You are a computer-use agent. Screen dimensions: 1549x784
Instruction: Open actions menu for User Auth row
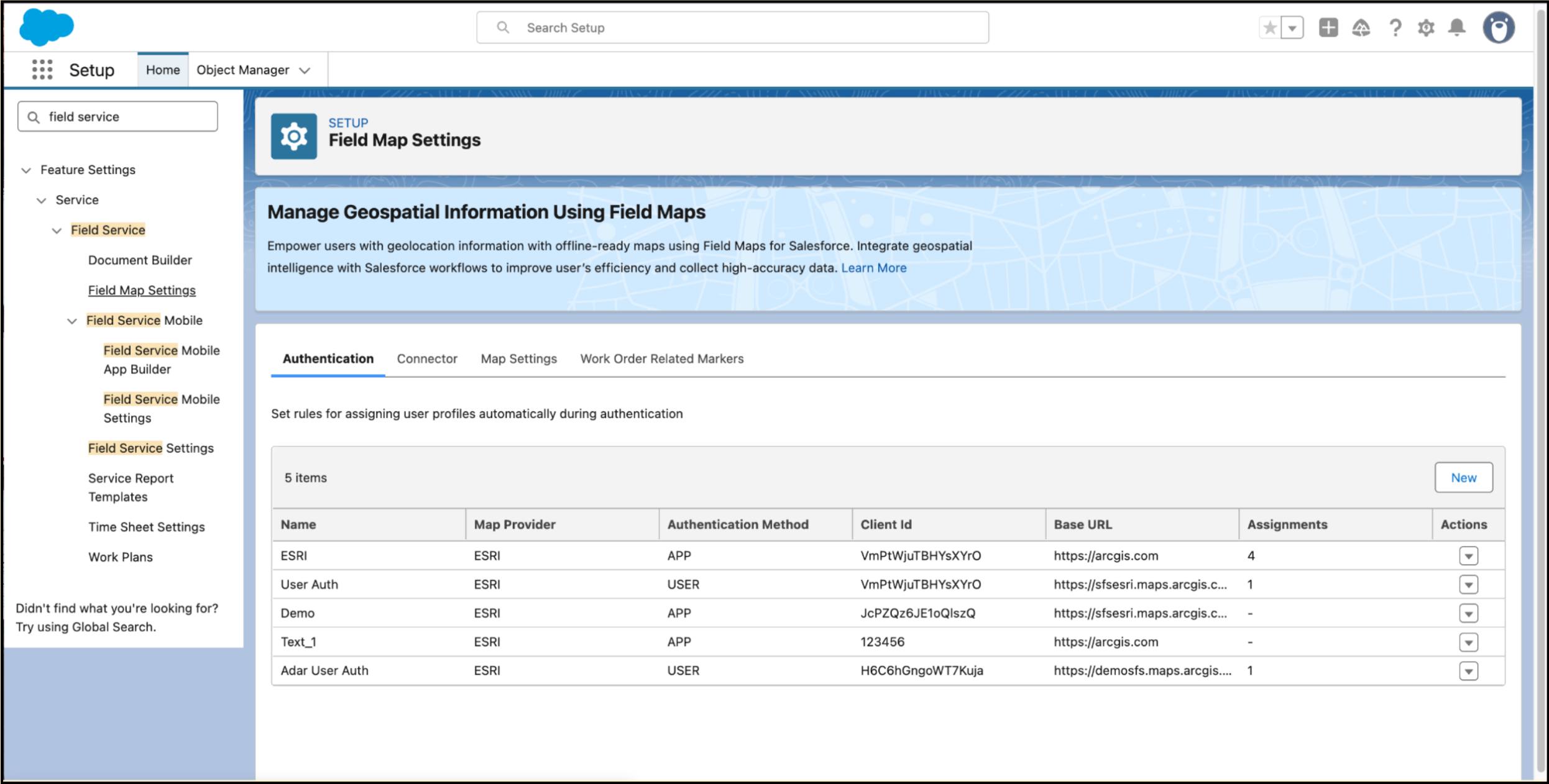[x=1468, y=585]
